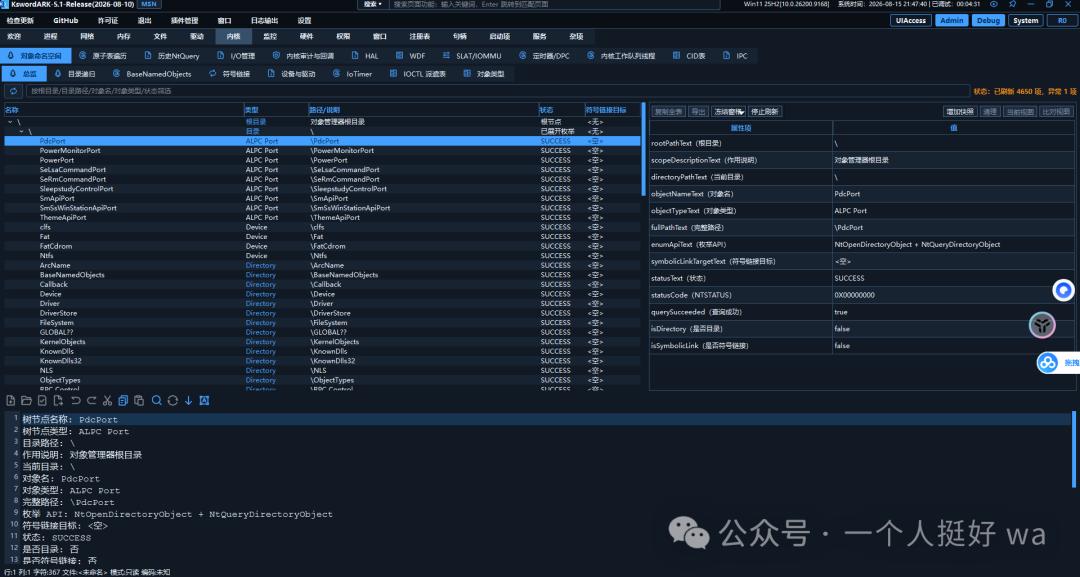Viewport: 1080px width, 577px height.
Task: Open the 内核审计与回调 tab
Action: [304, 56]
